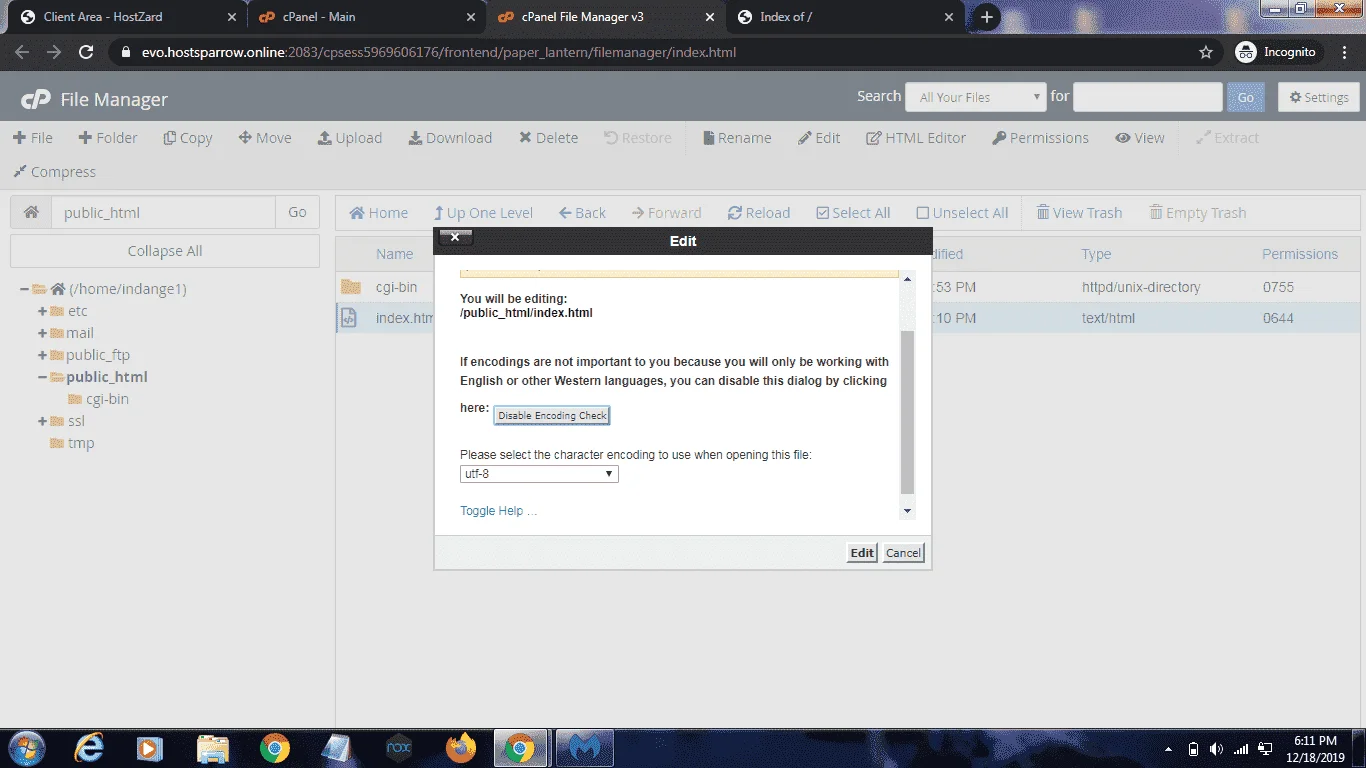
Task: Click the cgi-bin folder icon in file list
Action: pos(350,287)
